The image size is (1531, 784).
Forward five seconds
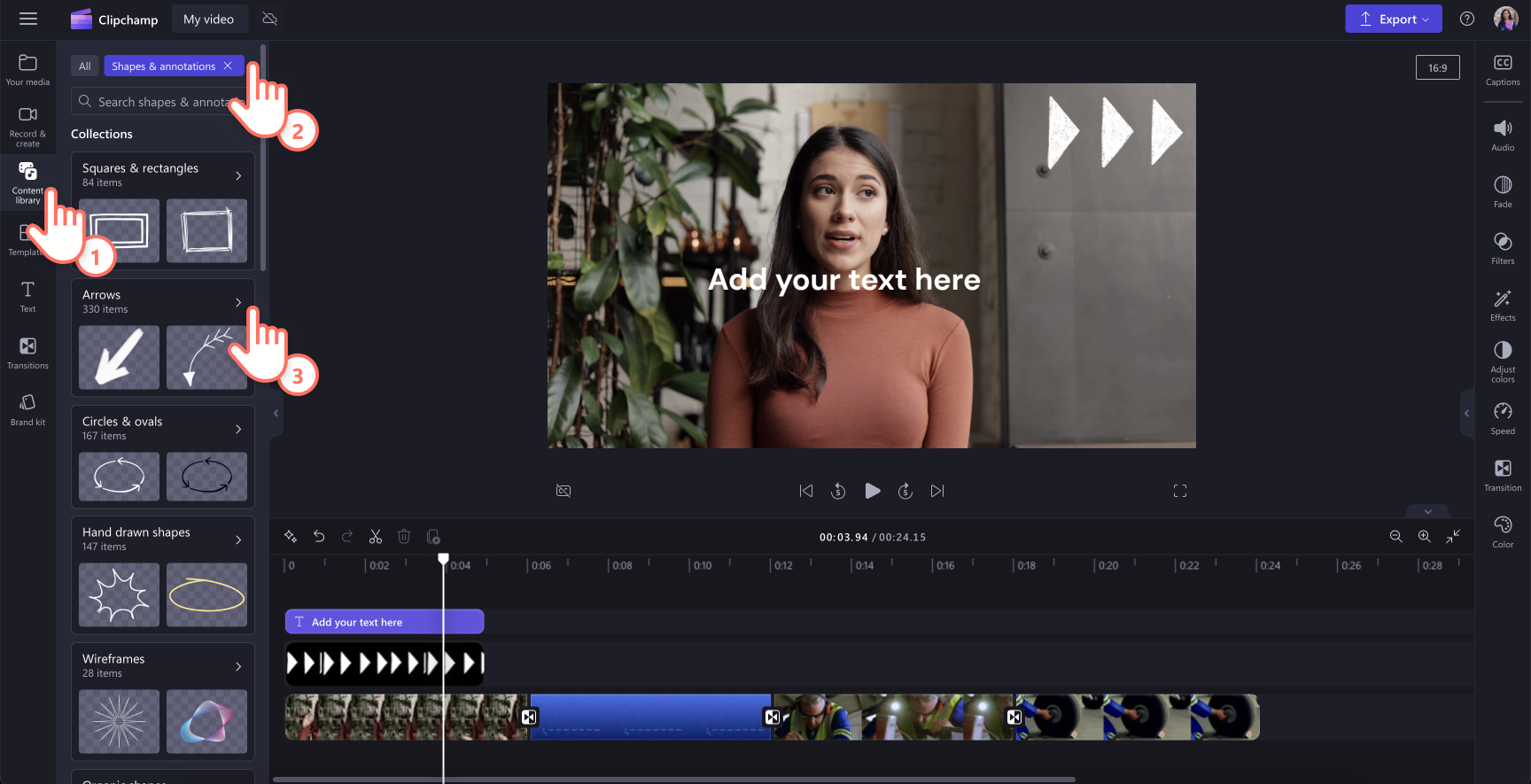tap(905, 491)
